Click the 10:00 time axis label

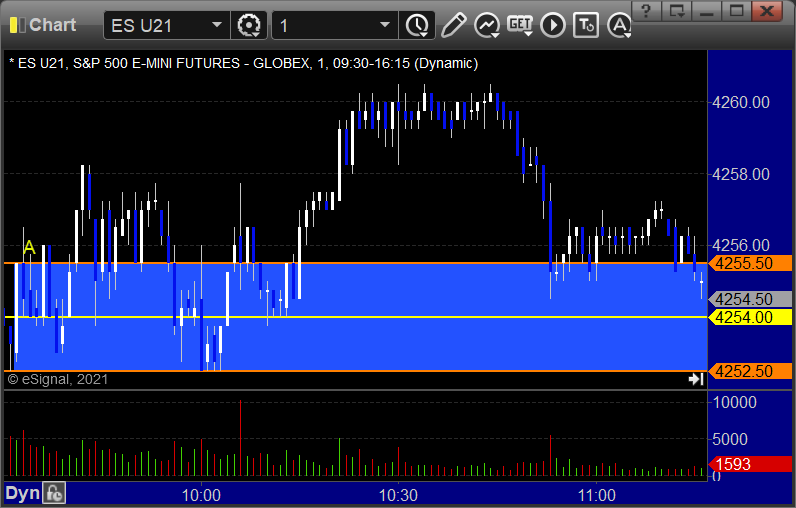point(202,495)
